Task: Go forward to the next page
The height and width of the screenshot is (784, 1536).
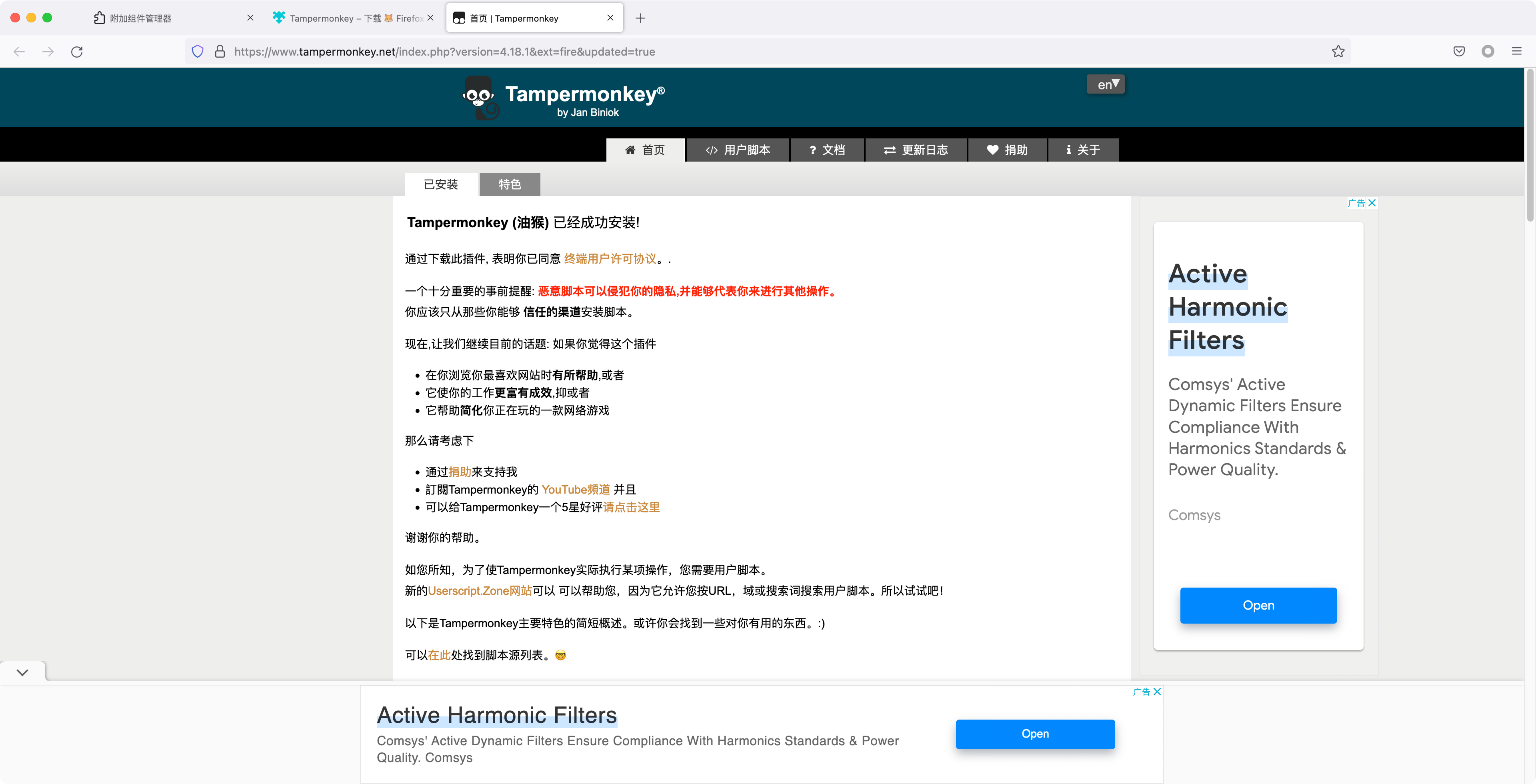Action: (x=48, y=52)
